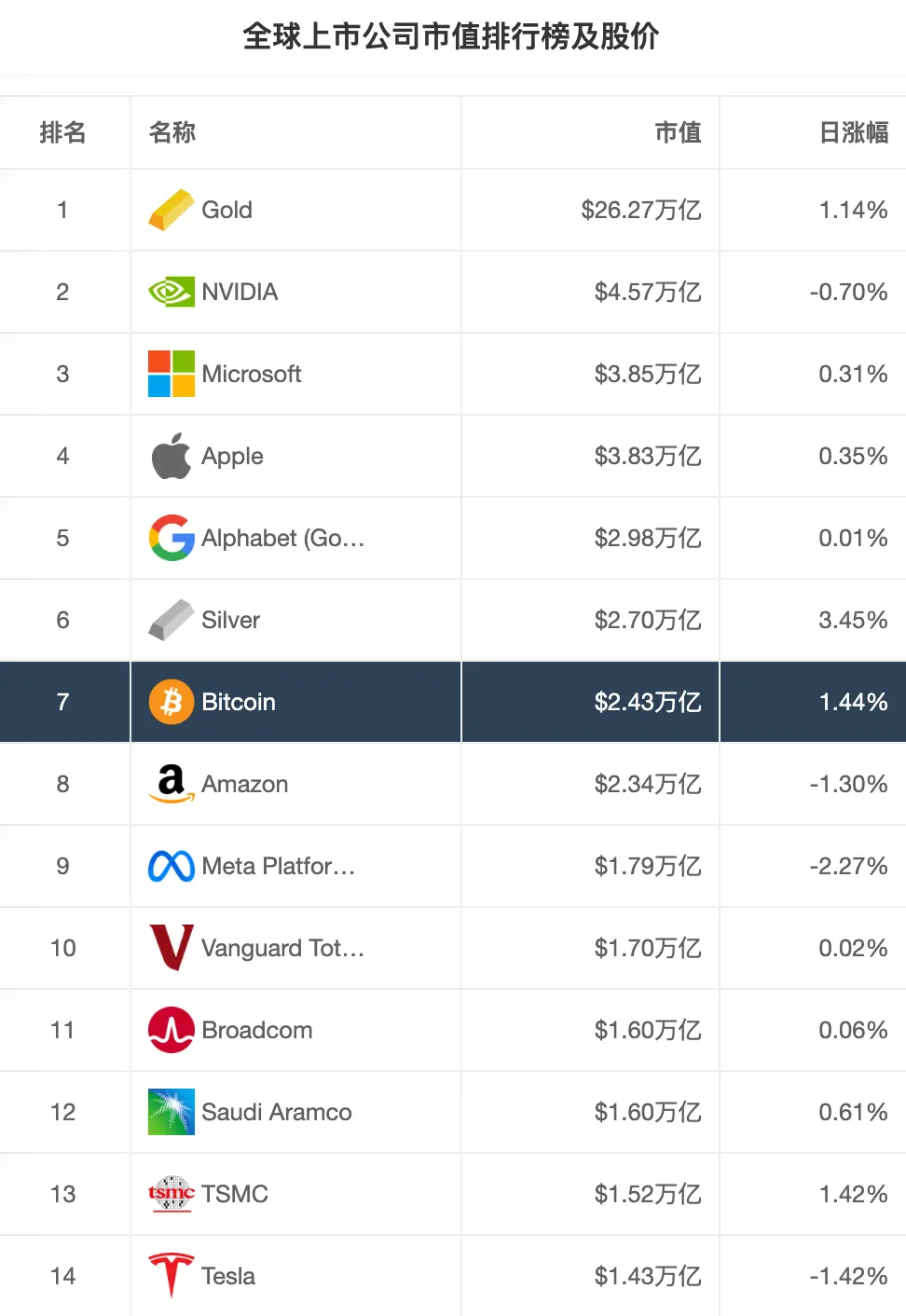The width and height of the screenshot is (906, 1316).
Task: Click the Gold bar icon
Action: (170, 210)
